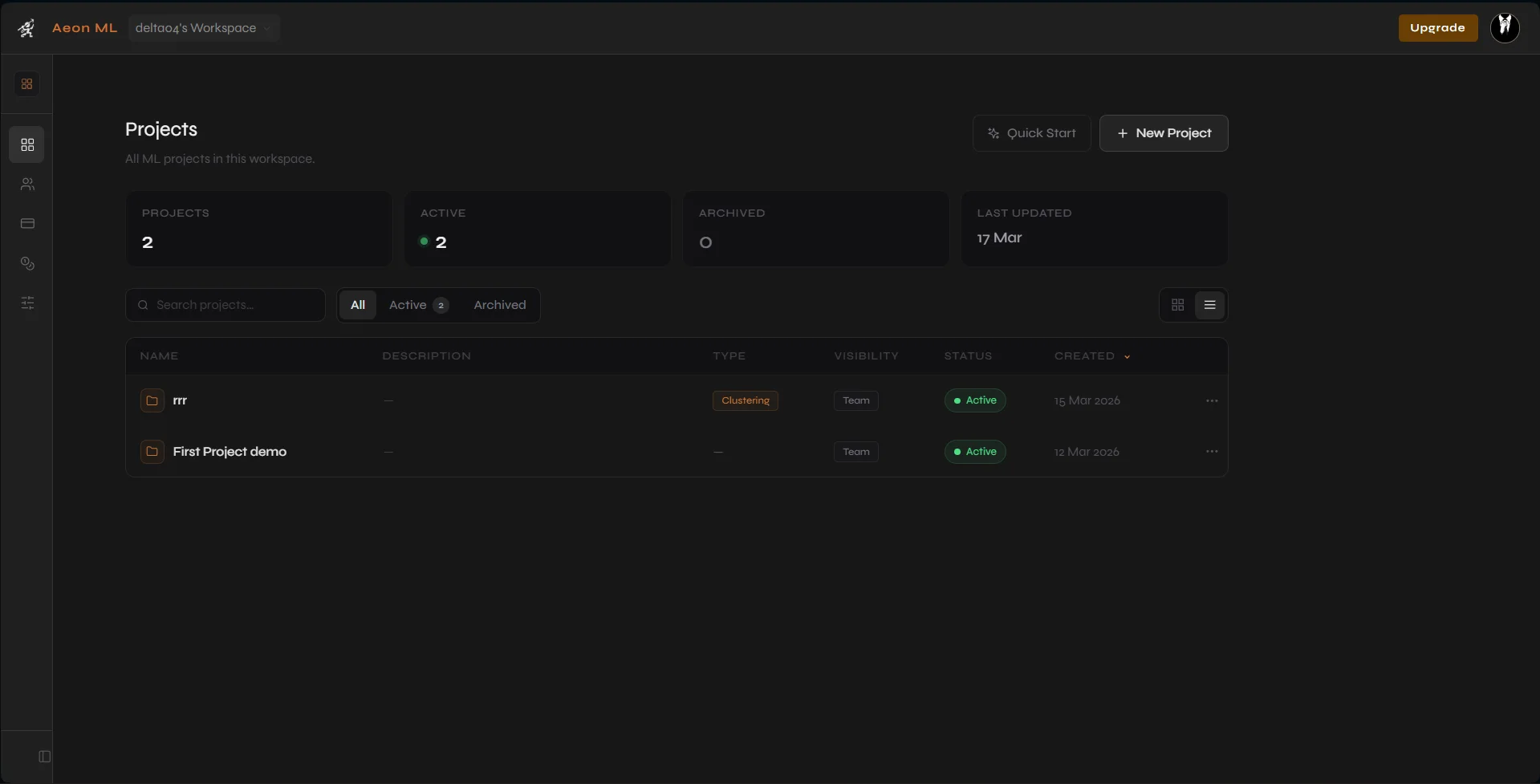Click the New Project button
The height and width of the screenshot is (784, 1540).
[x=1164, y=133]
